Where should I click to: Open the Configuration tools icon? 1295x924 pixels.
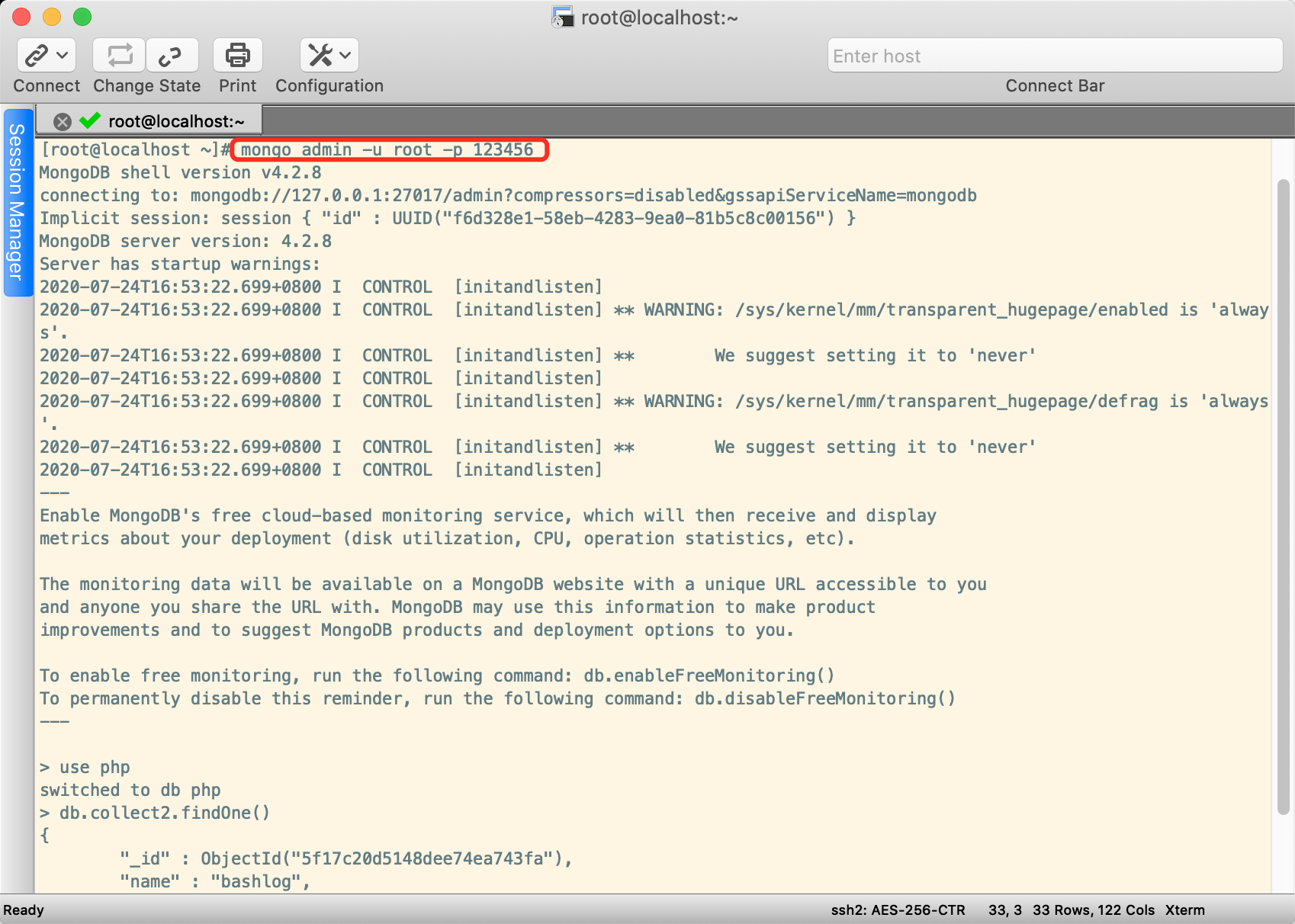[320, 56]
